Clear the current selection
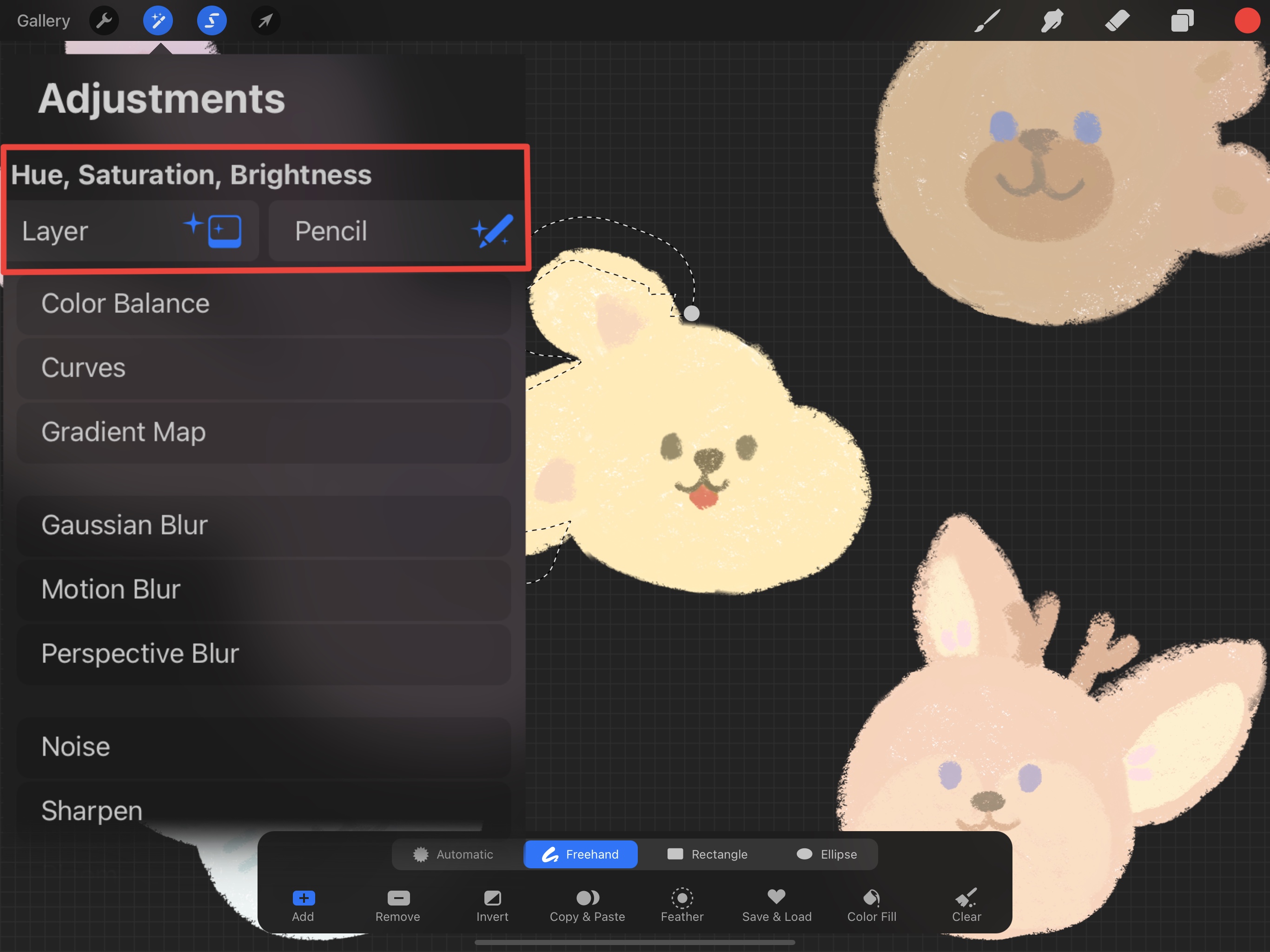Screen dimensions: 1270x952 [966, 906]
